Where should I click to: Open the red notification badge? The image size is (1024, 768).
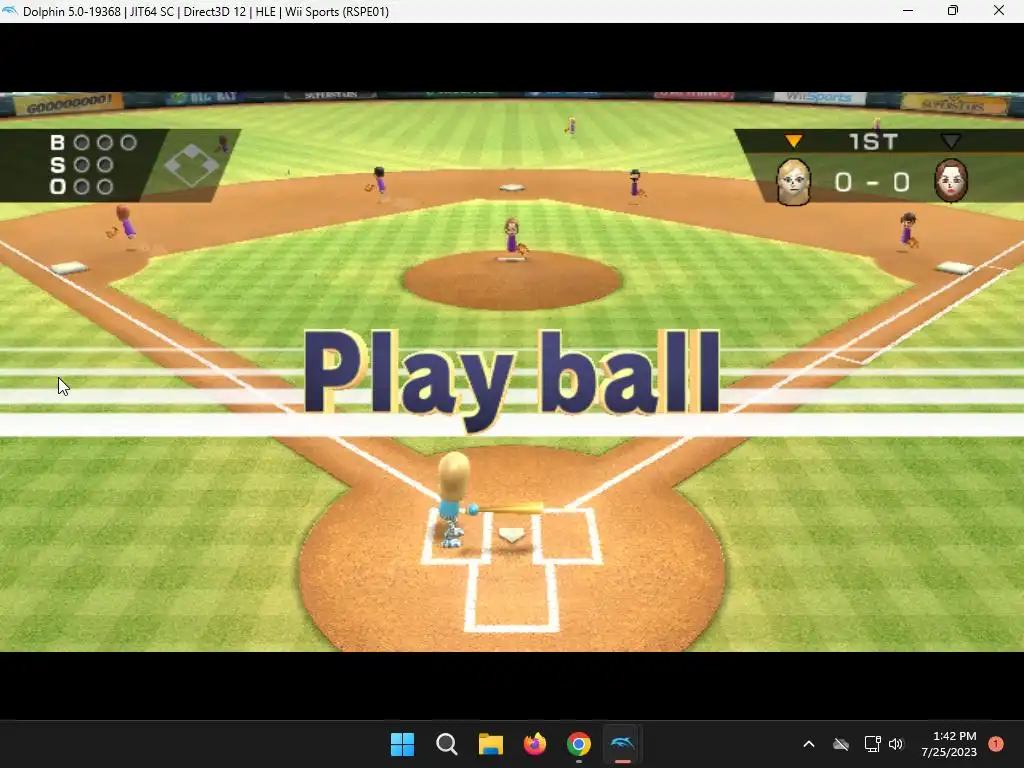point(996,744)
